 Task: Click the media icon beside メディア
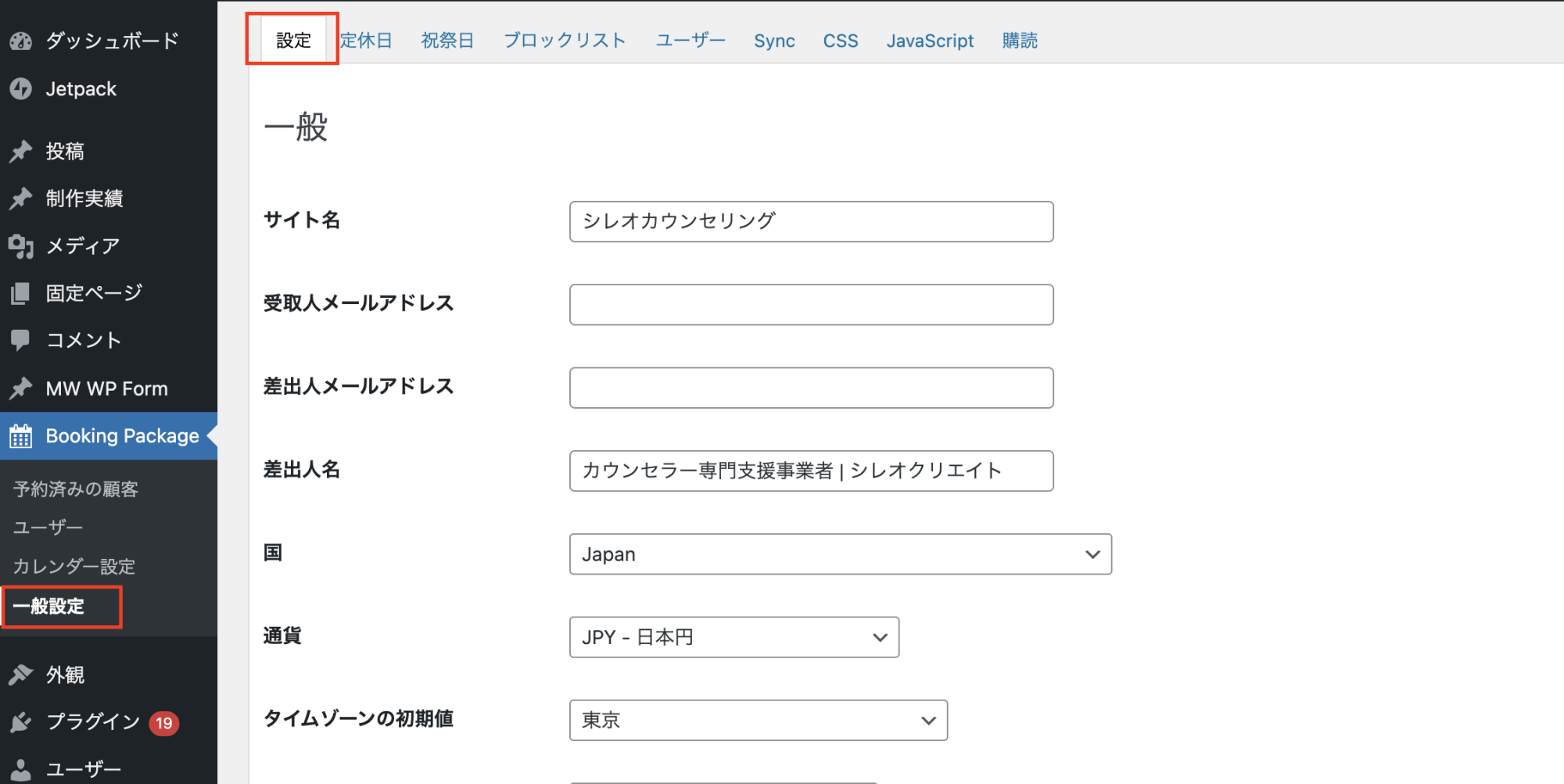(21, 246)
